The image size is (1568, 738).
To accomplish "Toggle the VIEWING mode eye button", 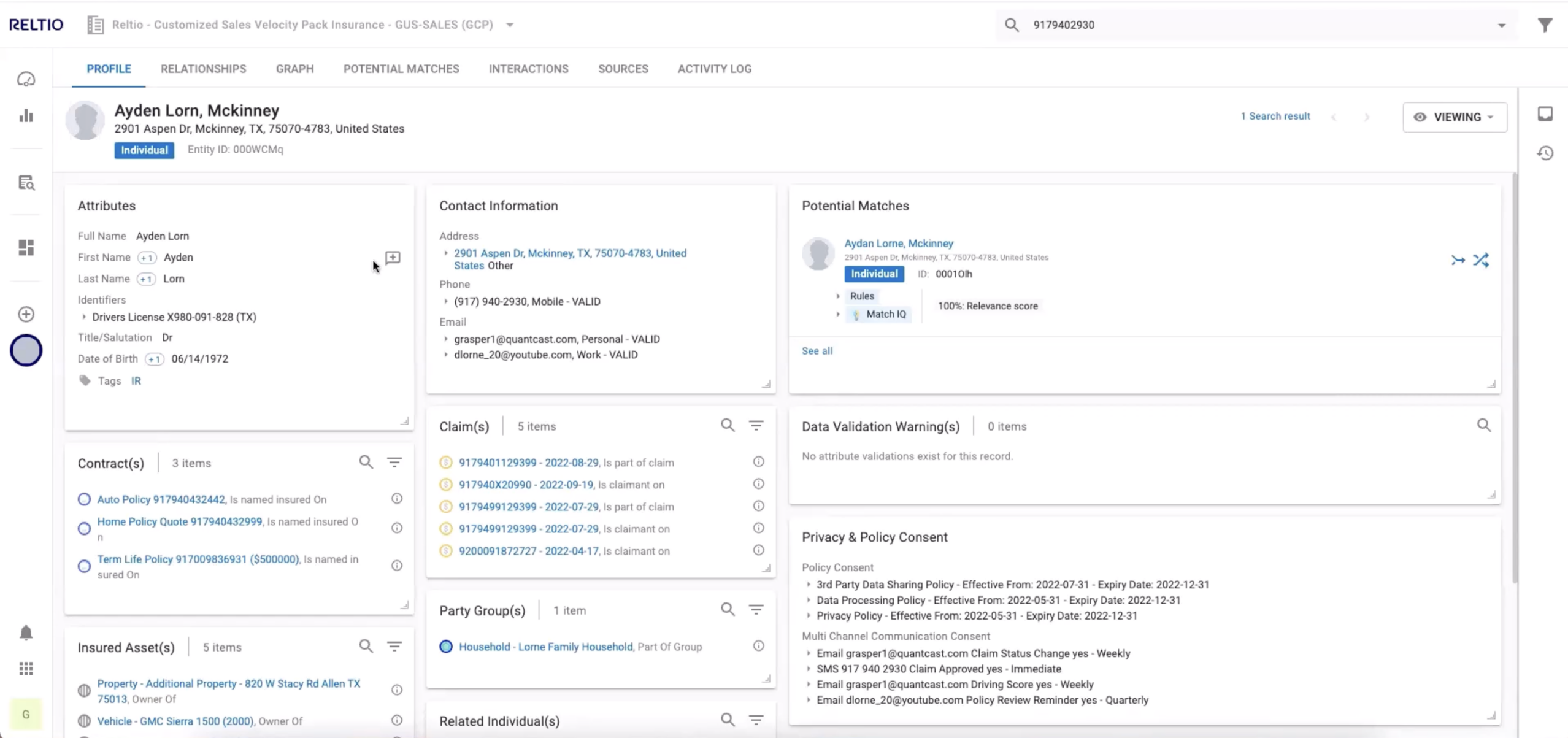I will (1454, 117).
